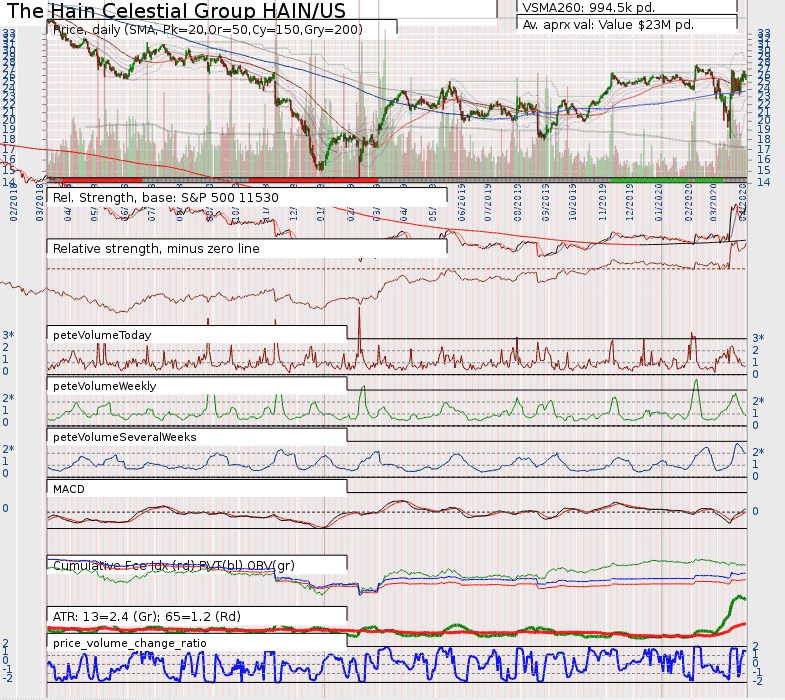Click the chart title 'The Hain Celestial Group HAIN/US'

[176, 11]
